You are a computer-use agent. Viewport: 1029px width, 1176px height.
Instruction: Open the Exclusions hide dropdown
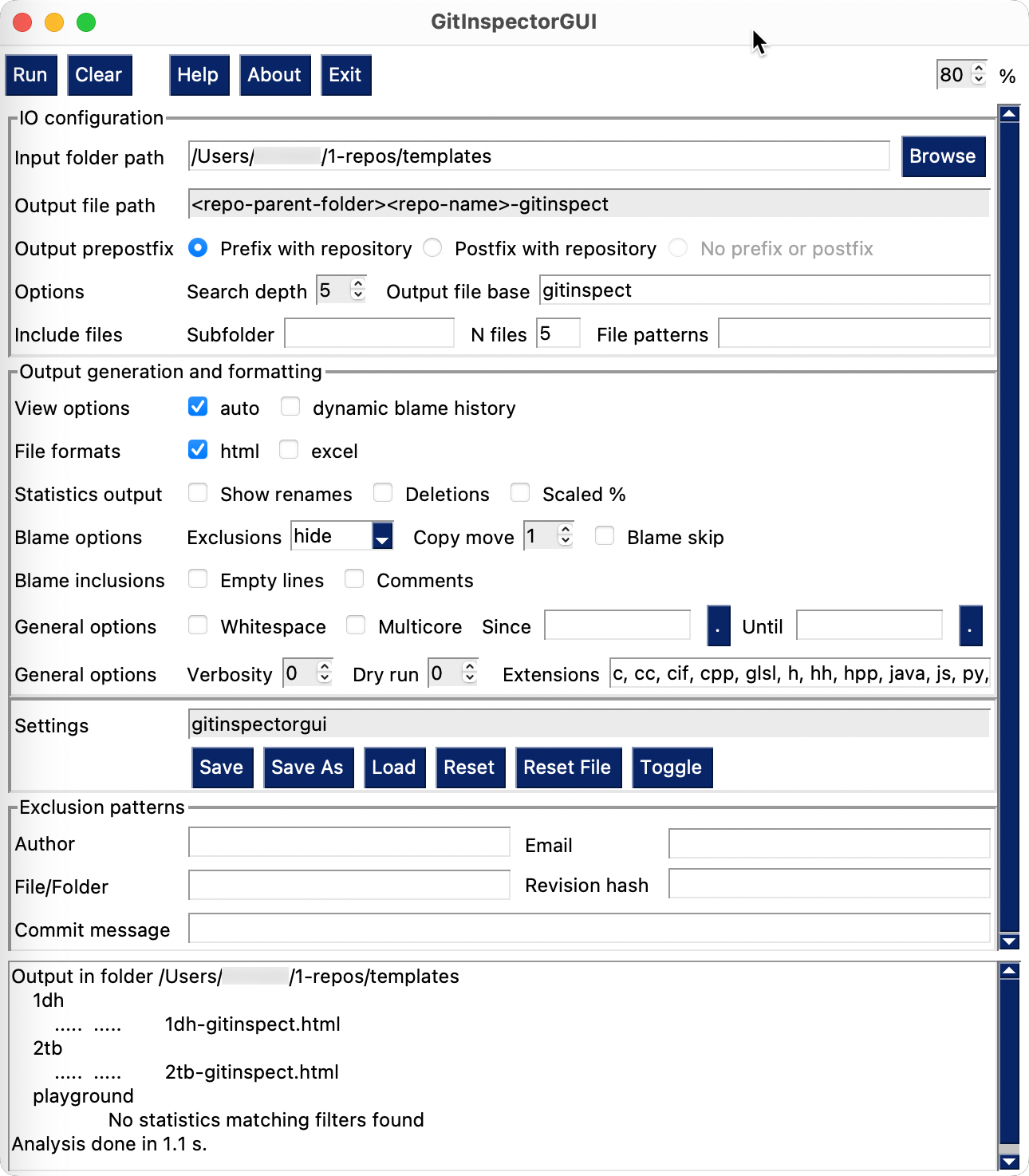[383, 536]
